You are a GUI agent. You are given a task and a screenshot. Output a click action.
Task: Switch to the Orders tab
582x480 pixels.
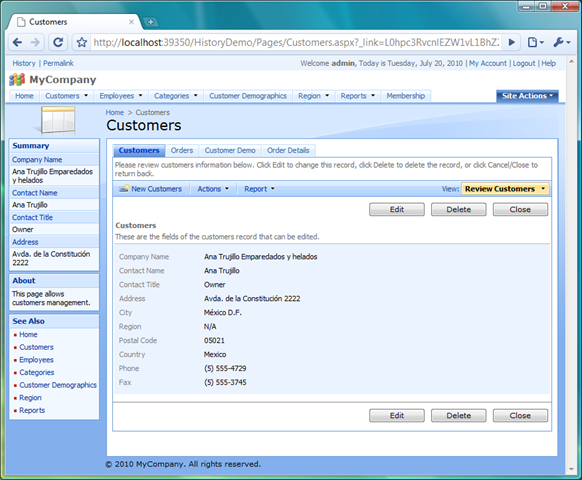182,150
